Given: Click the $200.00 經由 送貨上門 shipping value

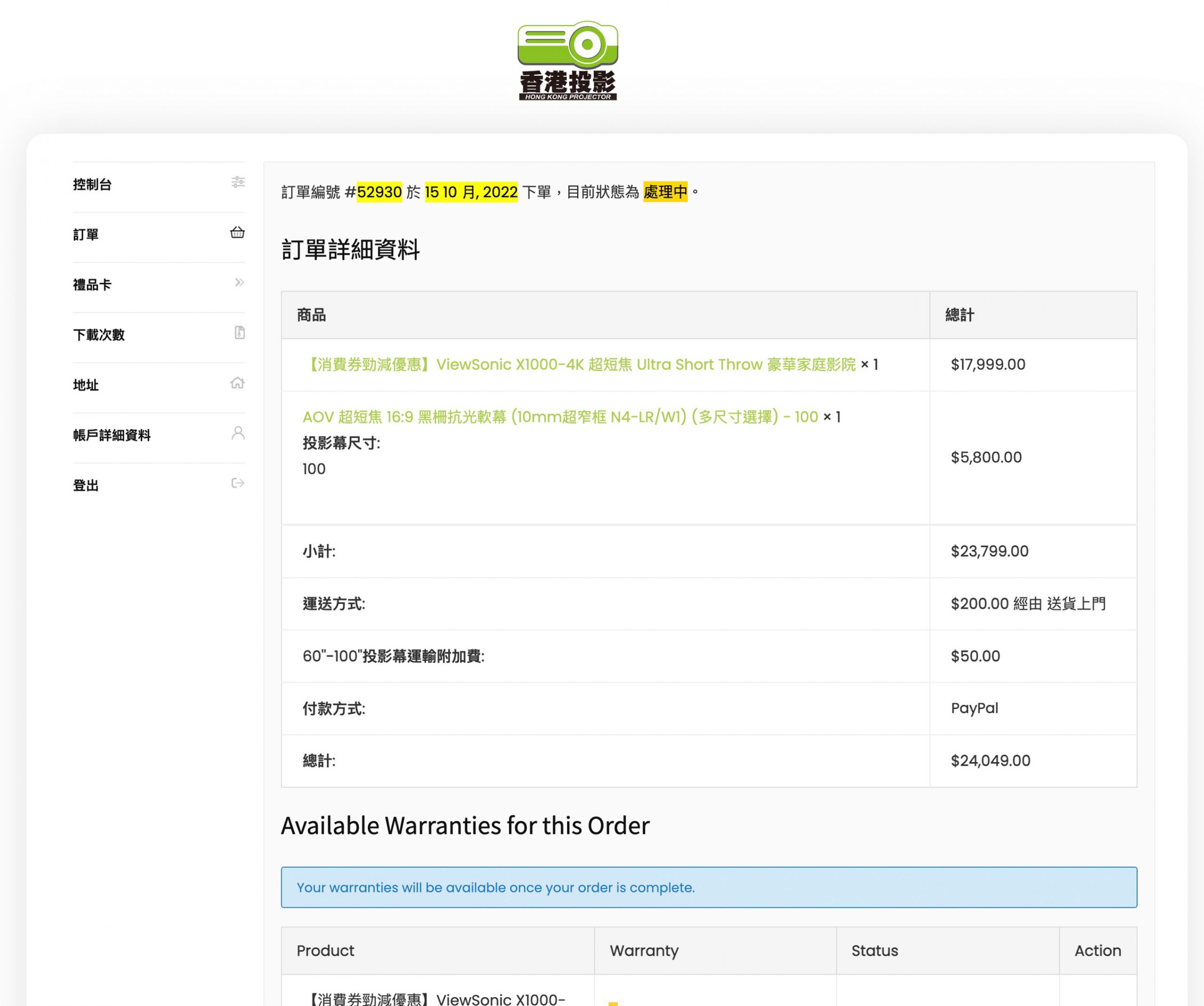Looking at the screenshot, I should tap(1029, 603).
